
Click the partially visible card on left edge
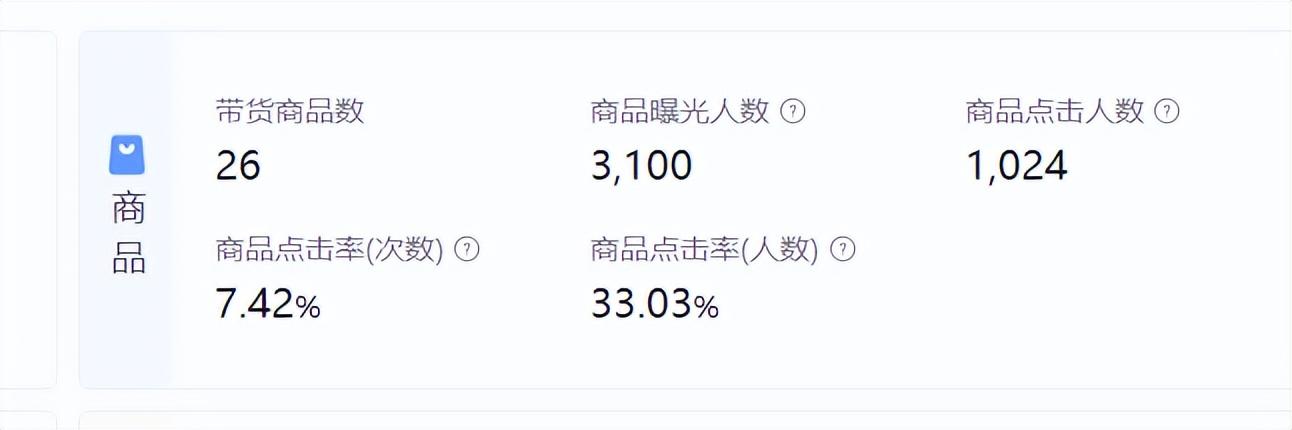pyautogui.click(x=28, y=209)
